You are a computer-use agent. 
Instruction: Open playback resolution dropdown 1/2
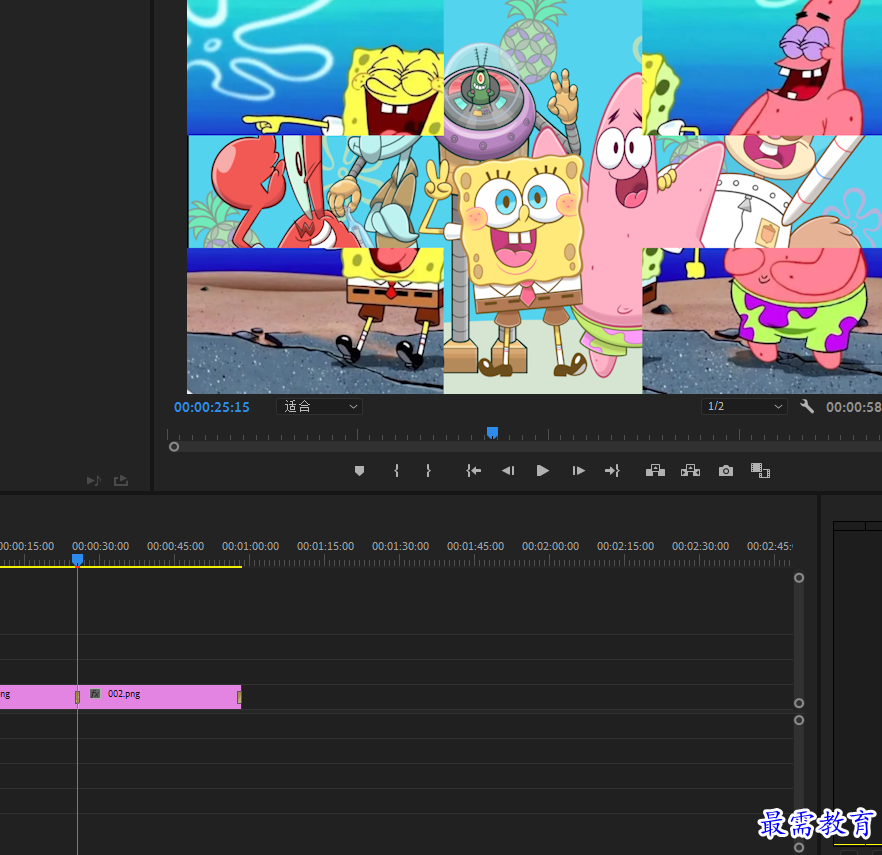(x=744, y=407)
